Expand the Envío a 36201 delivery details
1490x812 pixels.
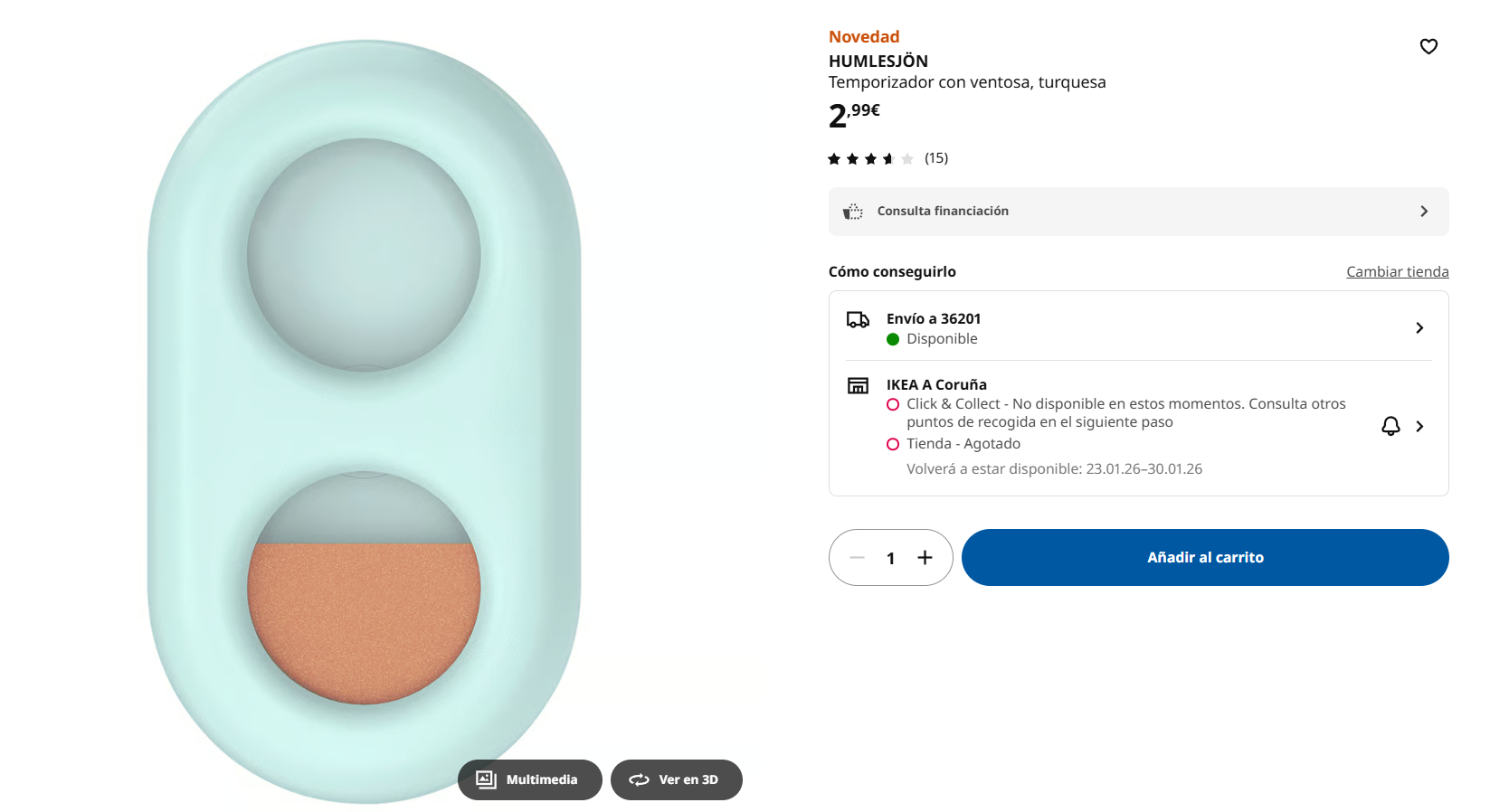pos(1419,328)
